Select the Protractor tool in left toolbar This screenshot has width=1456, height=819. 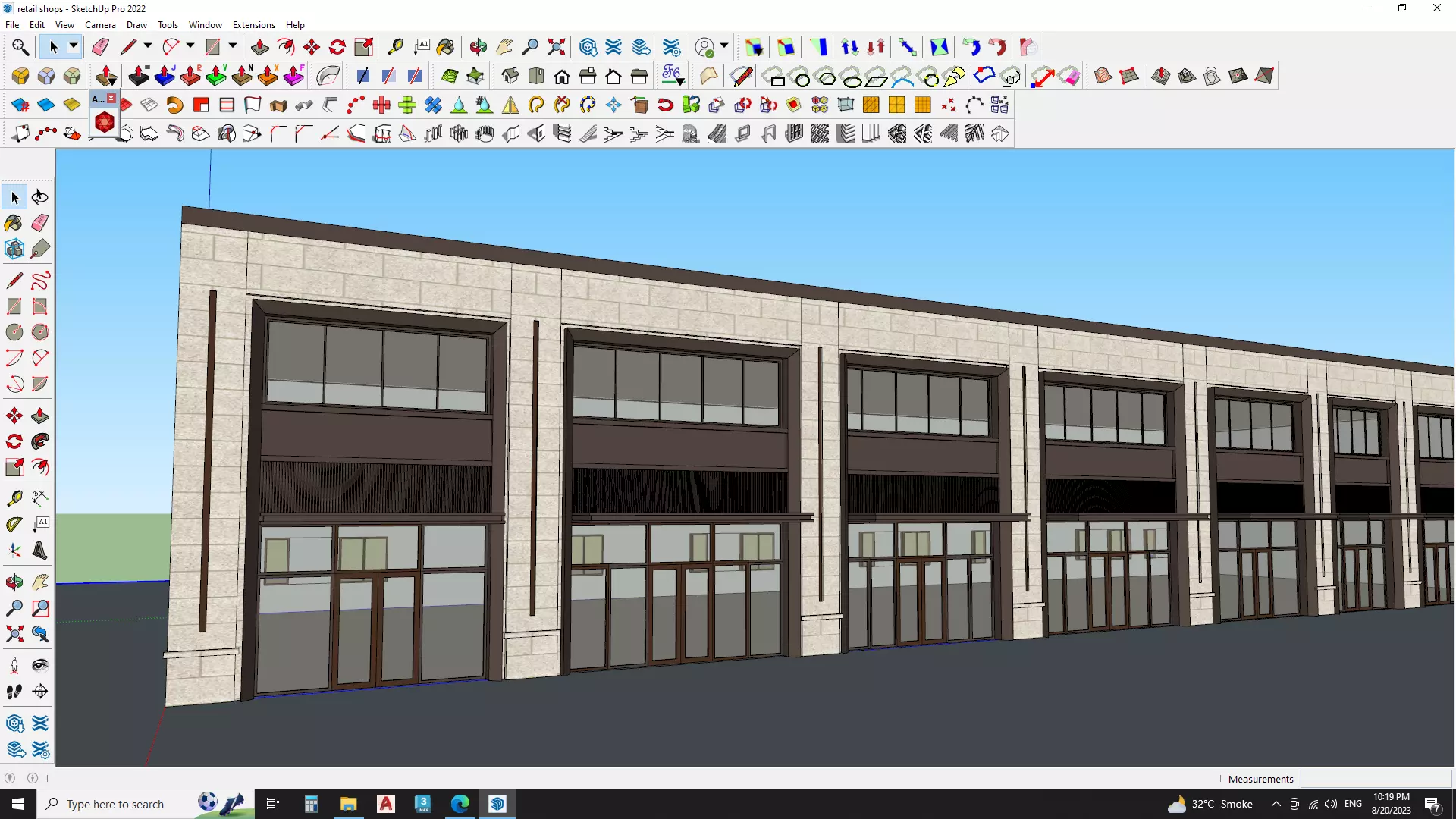click(x=14, y=524)
